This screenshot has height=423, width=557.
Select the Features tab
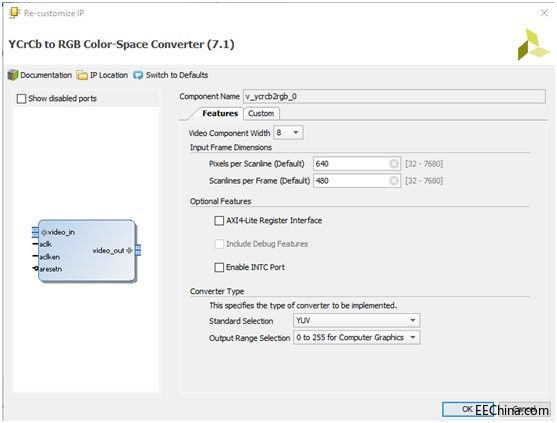click(x=220, y=114)
